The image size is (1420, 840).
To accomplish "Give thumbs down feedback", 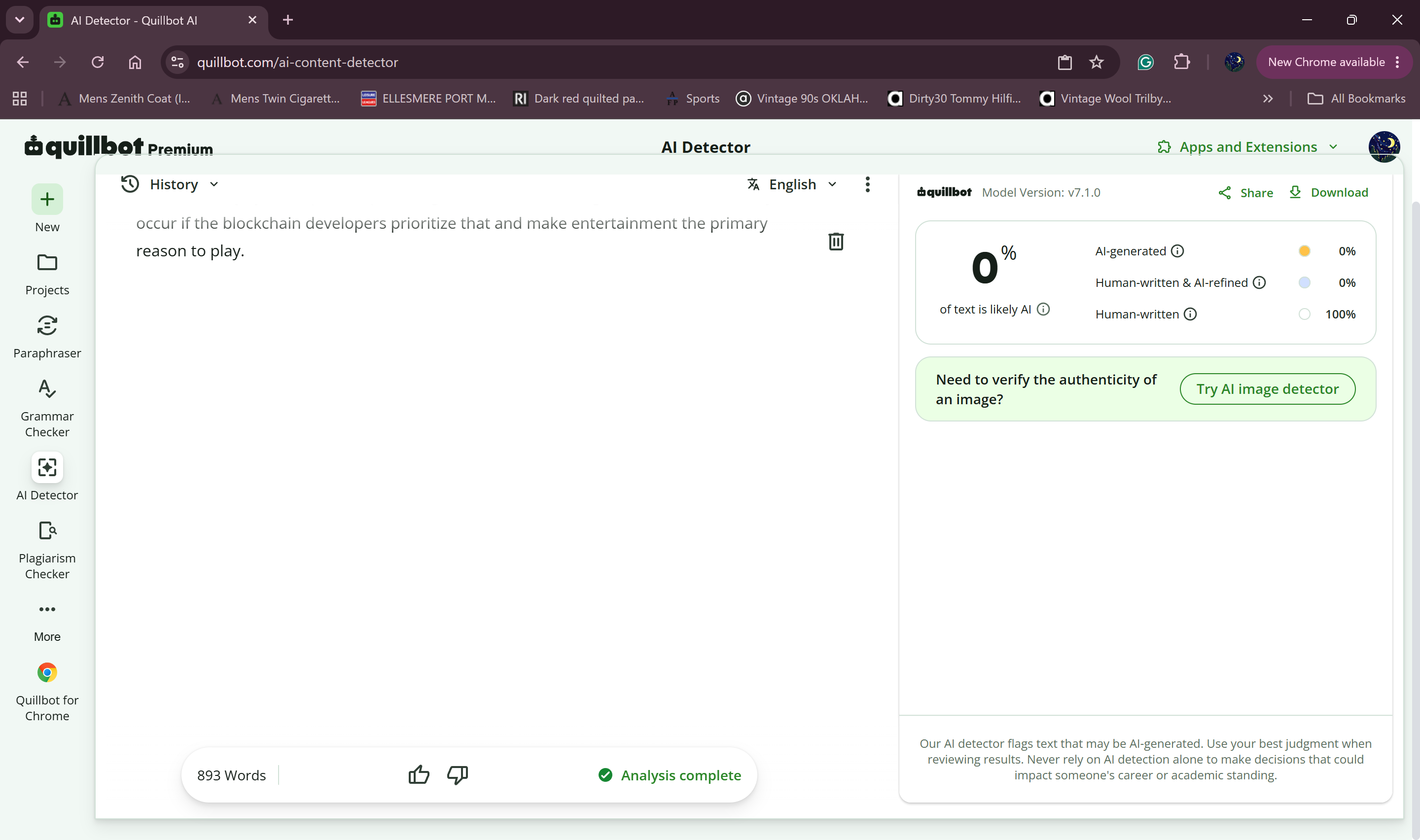I will [x=457, y=774].
